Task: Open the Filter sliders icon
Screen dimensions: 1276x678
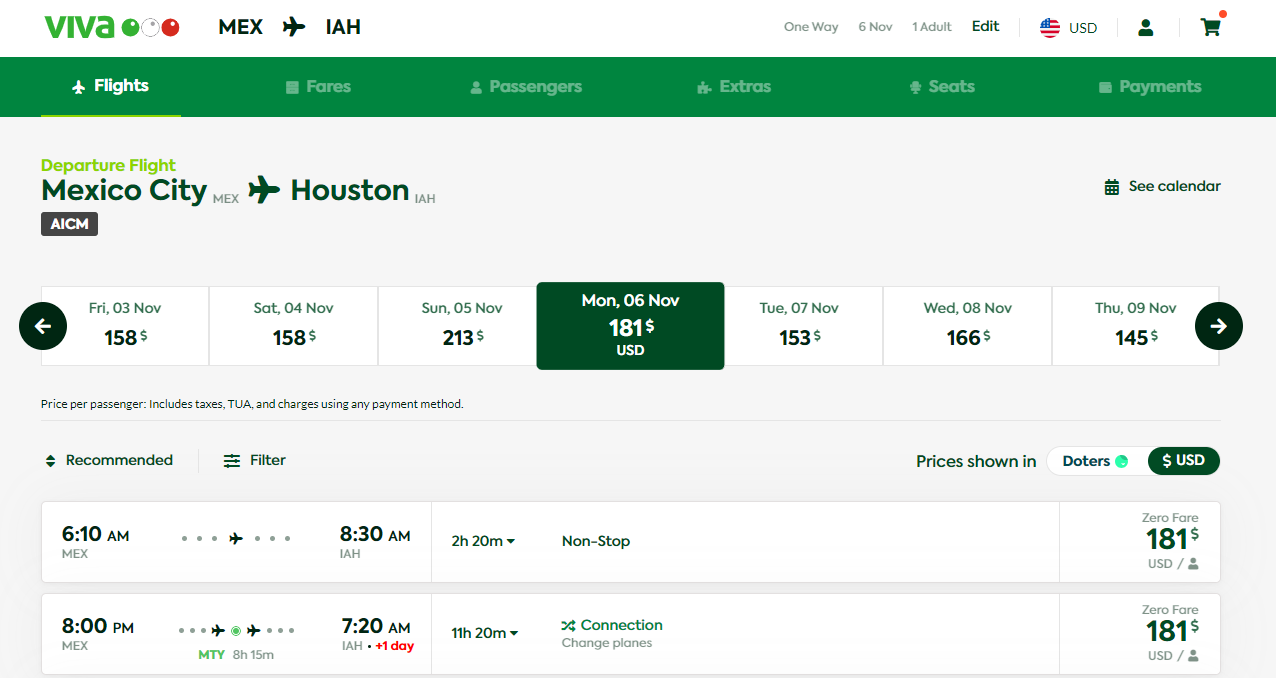Action: tap(232, 461)
